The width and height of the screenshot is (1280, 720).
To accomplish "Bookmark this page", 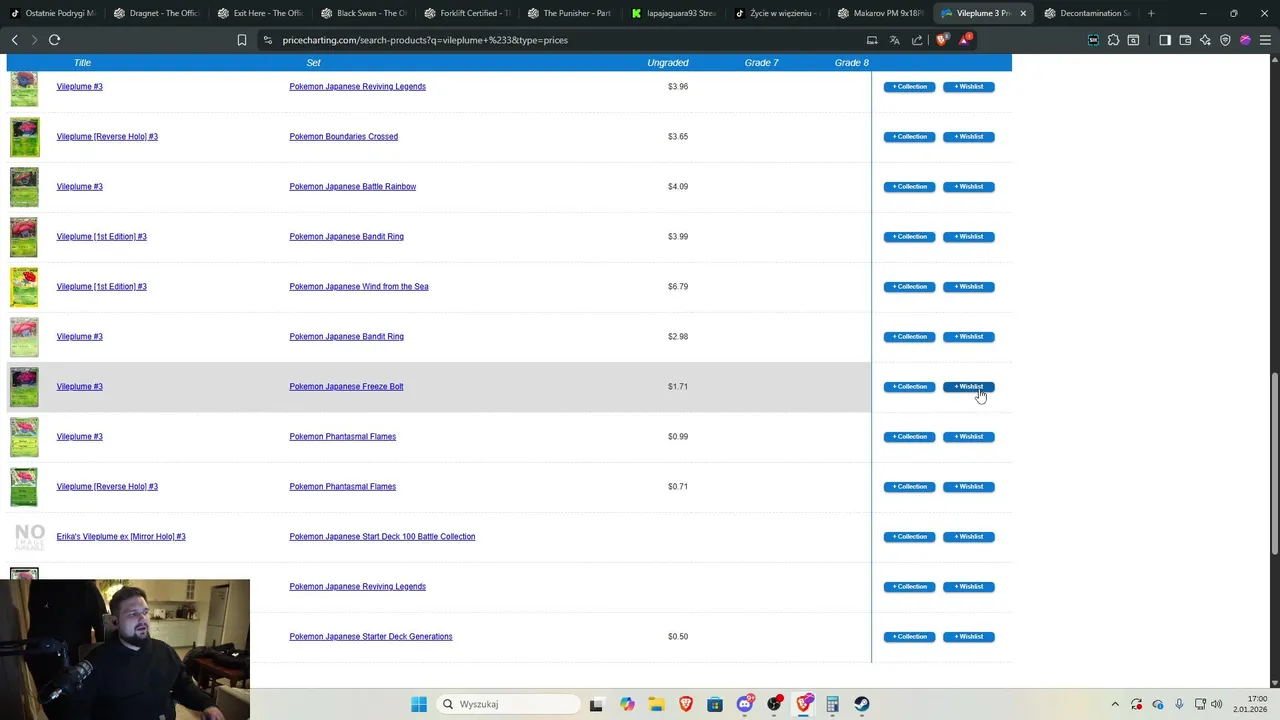I will pos(242,40).
